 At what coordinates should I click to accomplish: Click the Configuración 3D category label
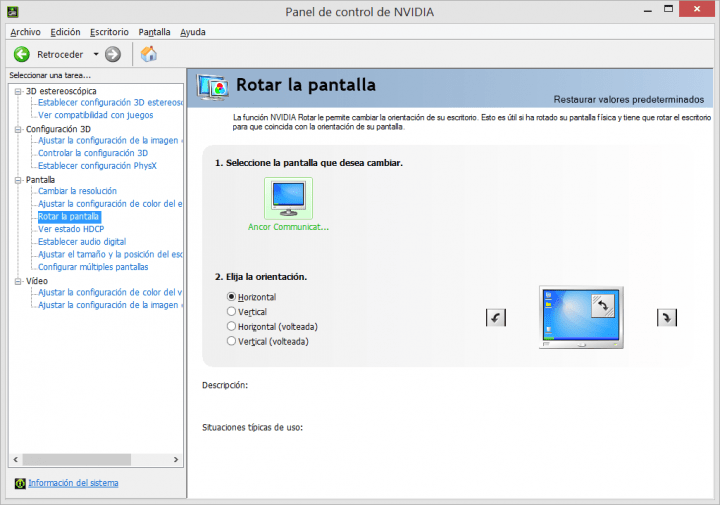click(58, 129)
